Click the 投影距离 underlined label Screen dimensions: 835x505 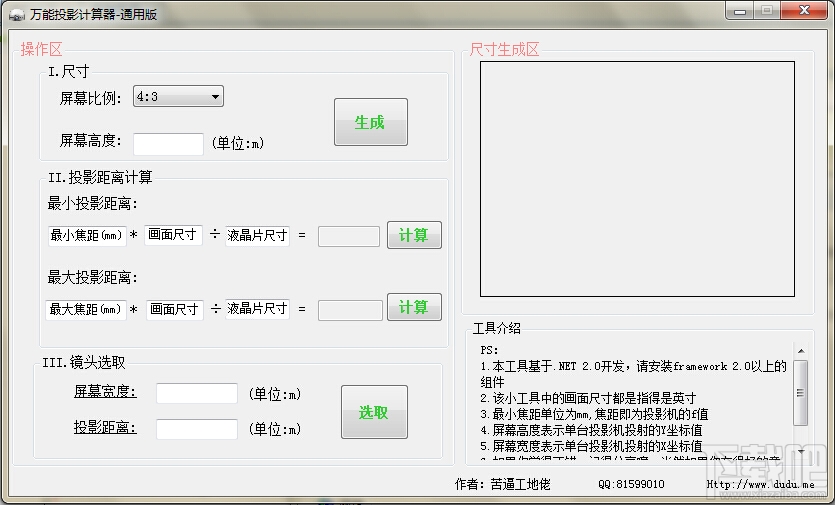pyautogui.click(x=105, y=427)
